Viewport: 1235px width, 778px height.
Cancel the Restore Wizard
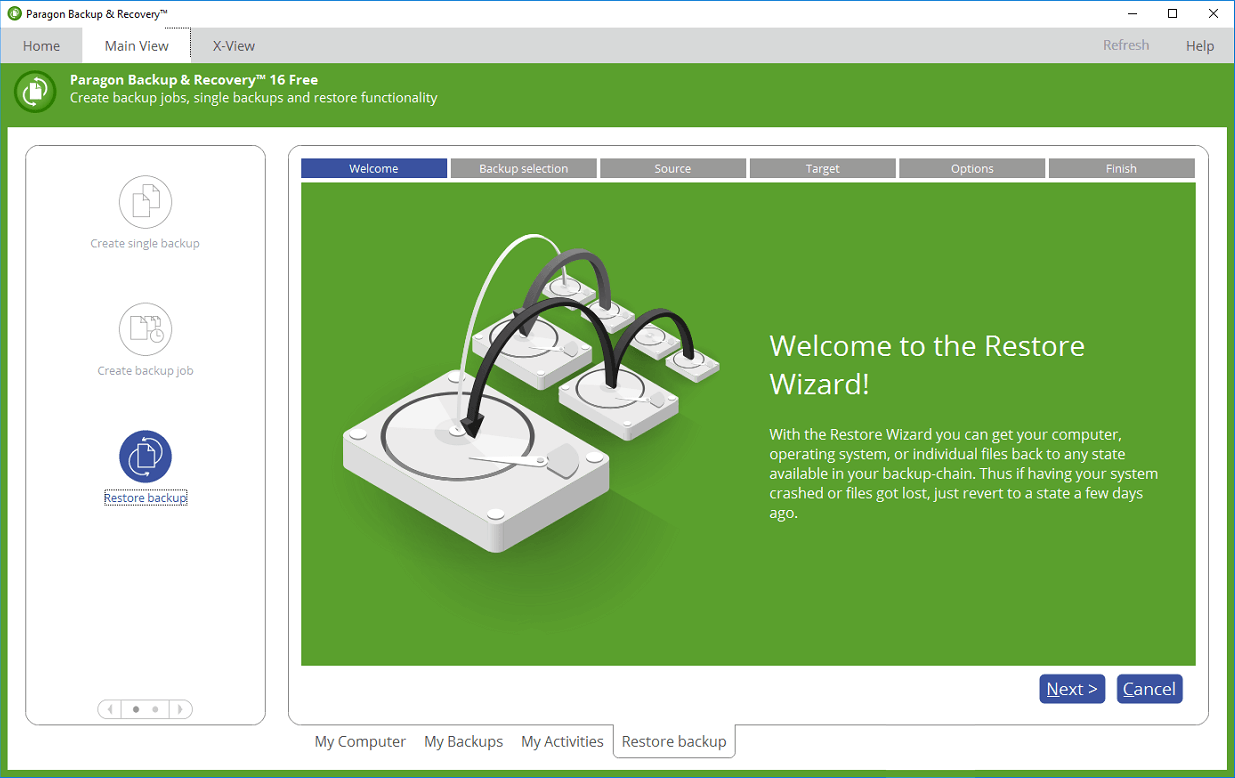tap(1149, 689)
